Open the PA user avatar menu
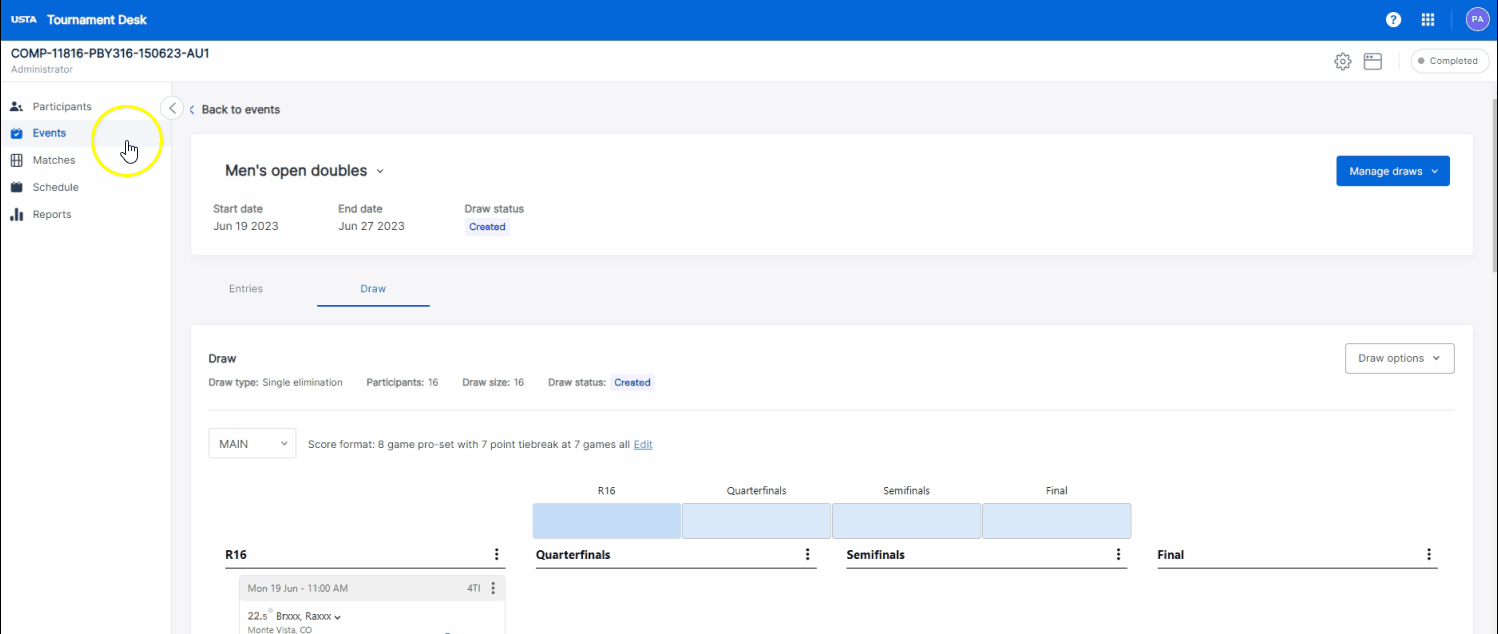 [1477, 19]
